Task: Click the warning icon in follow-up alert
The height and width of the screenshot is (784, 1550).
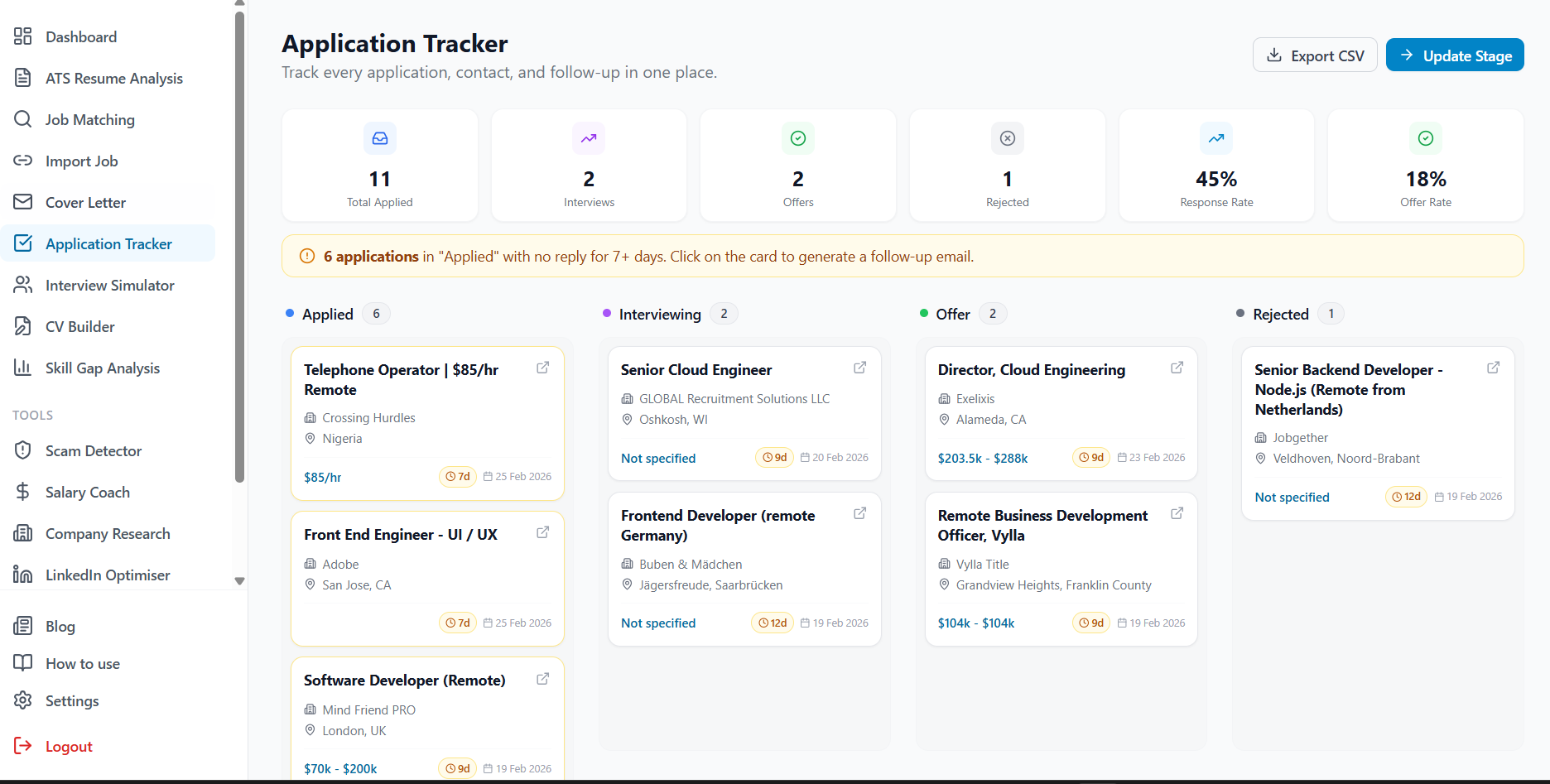Action: pyautogui.click(x=307, y=257)
